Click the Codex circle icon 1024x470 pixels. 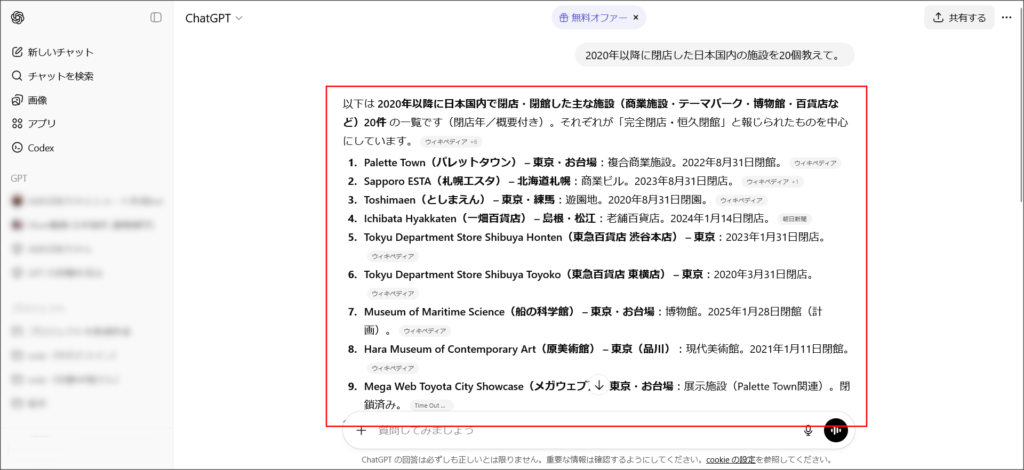click(x=18, y=148)
